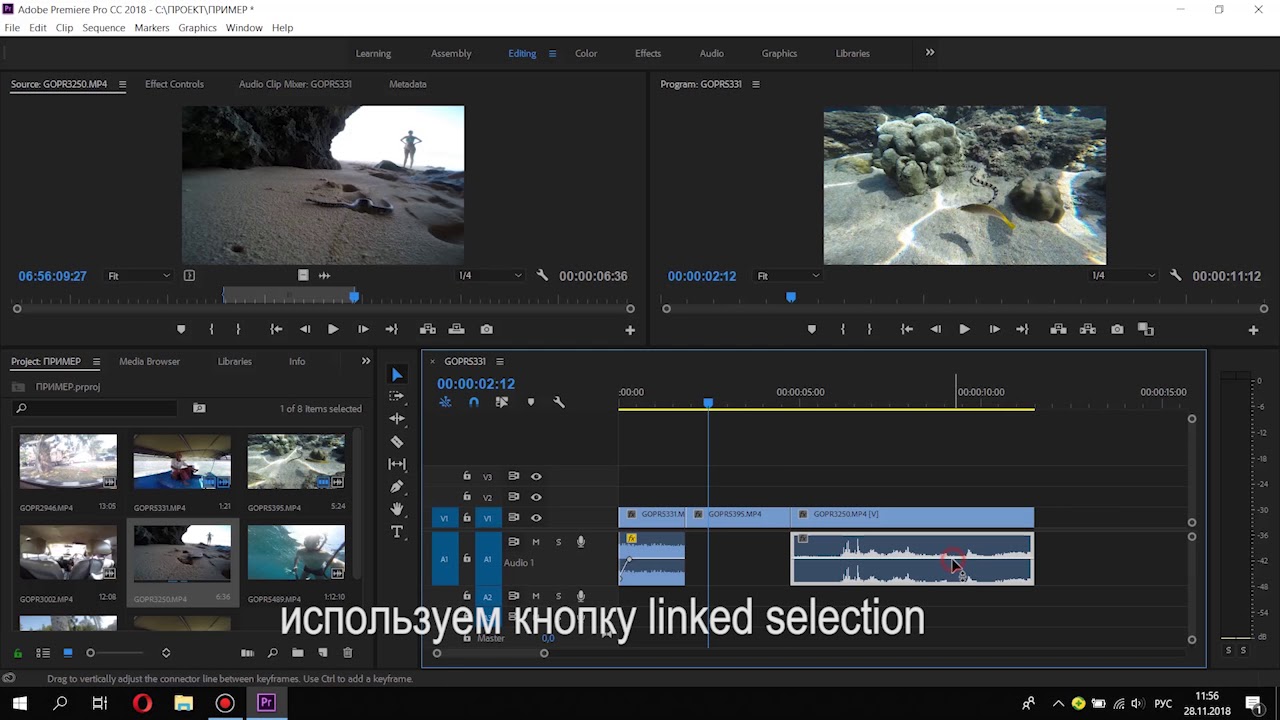Toggle nest sequences insert mode button

(x=445, y=402)
